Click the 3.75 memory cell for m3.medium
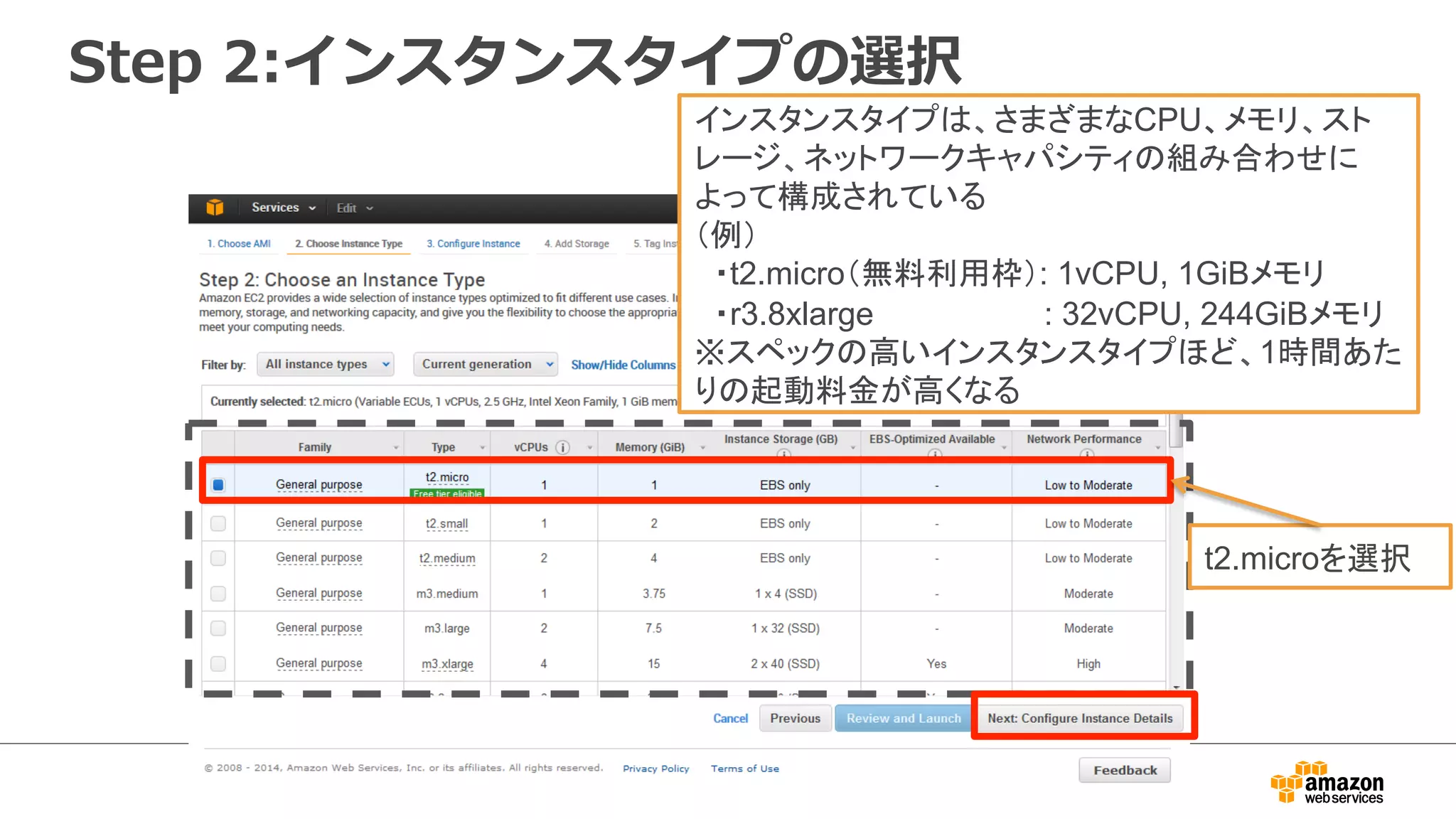Image resolution: width=1456 pixels, height=819 pixels. pos(654,594)
